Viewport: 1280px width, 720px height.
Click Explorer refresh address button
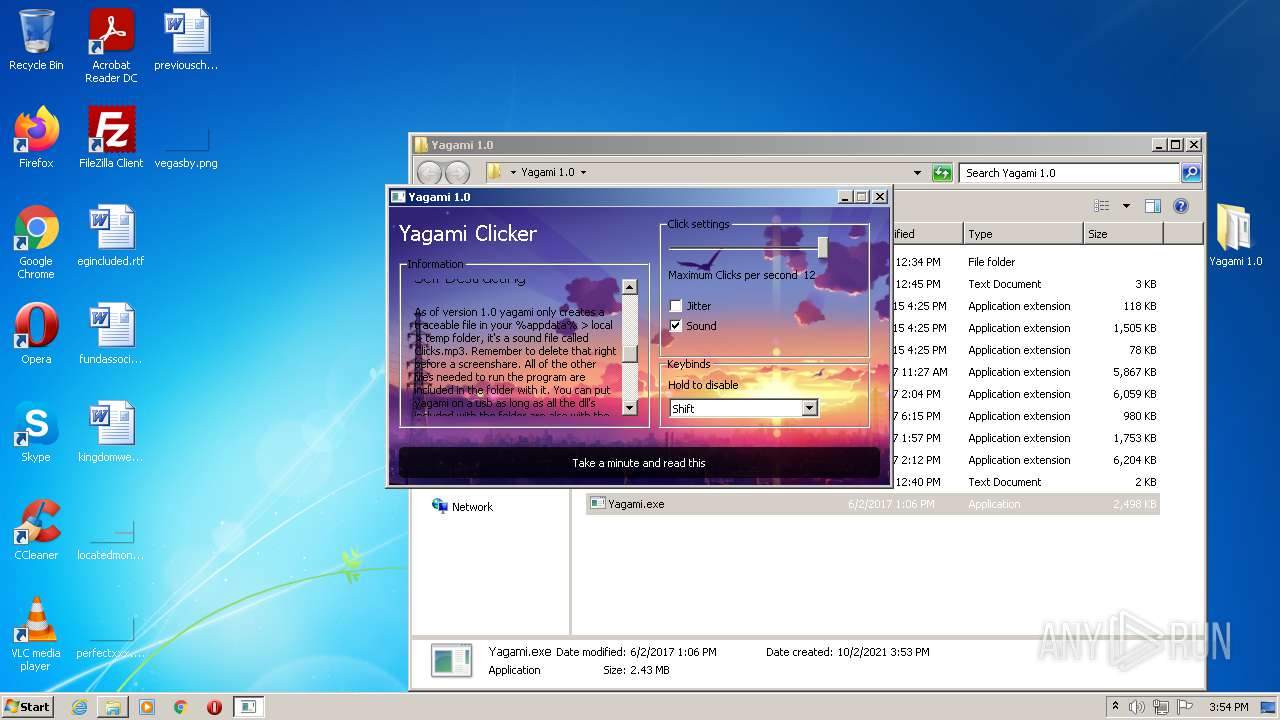[942, 173]
